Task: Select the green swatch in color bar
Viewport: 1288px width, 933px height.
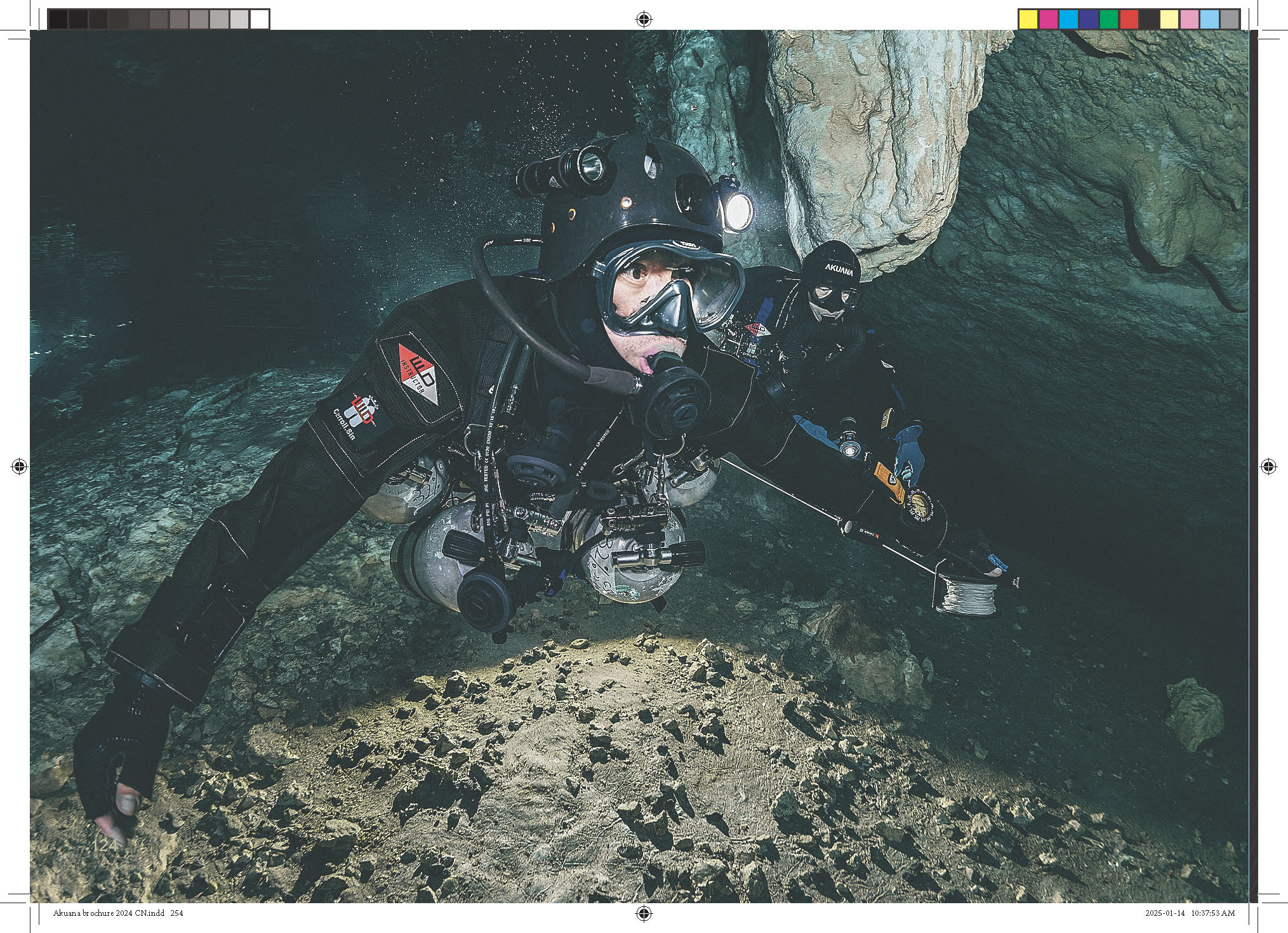Action: coord(1108,20)
